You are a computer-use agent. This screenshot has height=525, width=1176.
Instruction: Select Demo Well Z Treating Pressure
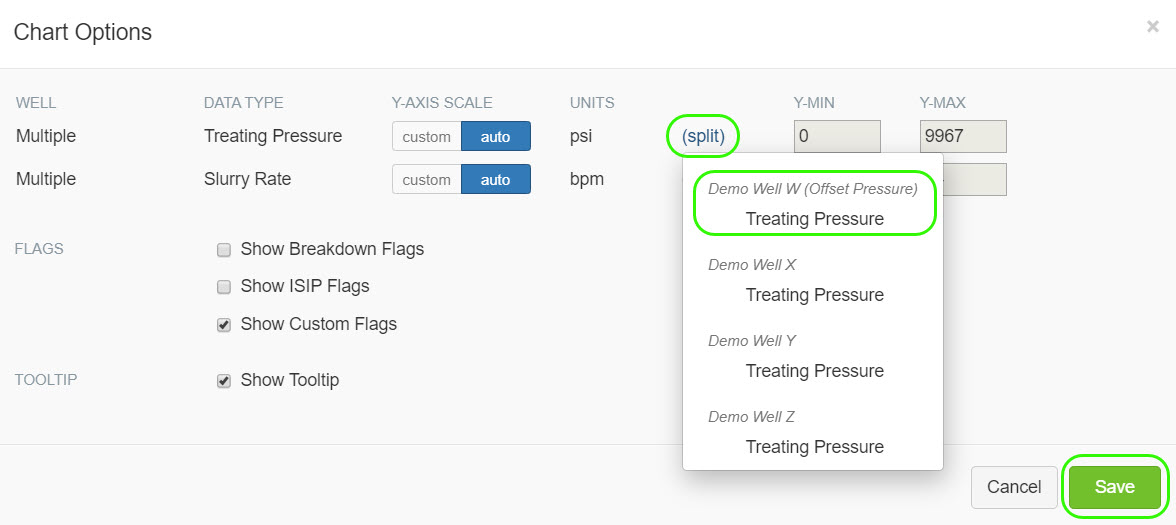(814, 447)
